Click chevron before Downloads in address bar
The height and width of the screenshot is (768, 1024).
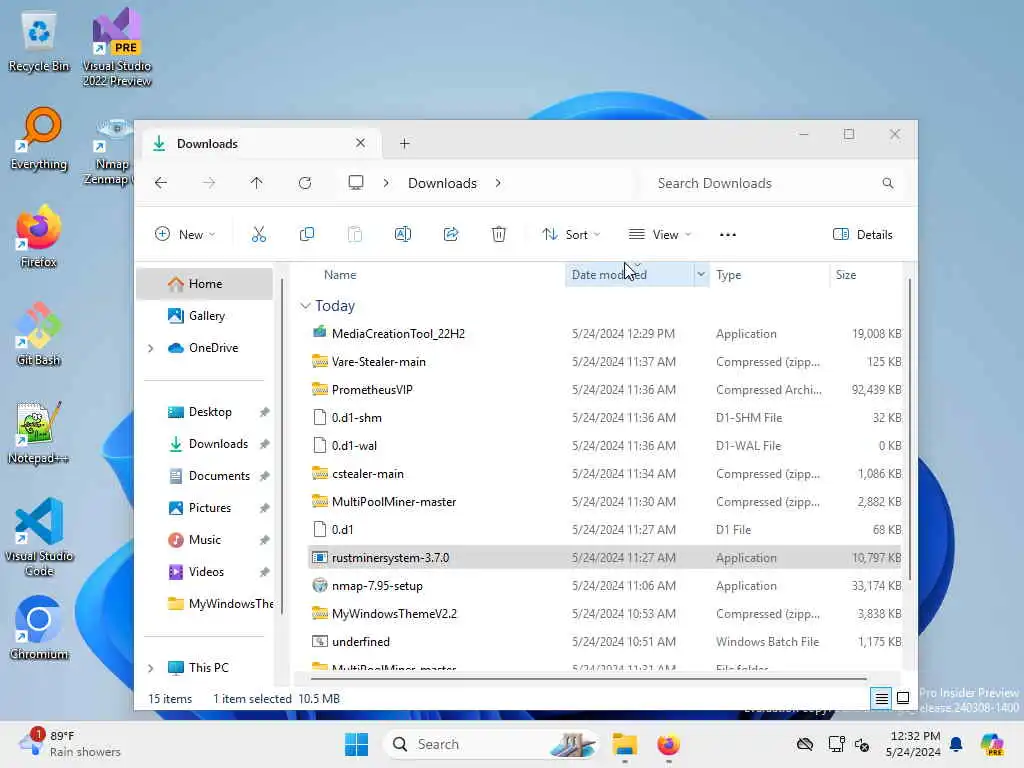pos(386,183)
